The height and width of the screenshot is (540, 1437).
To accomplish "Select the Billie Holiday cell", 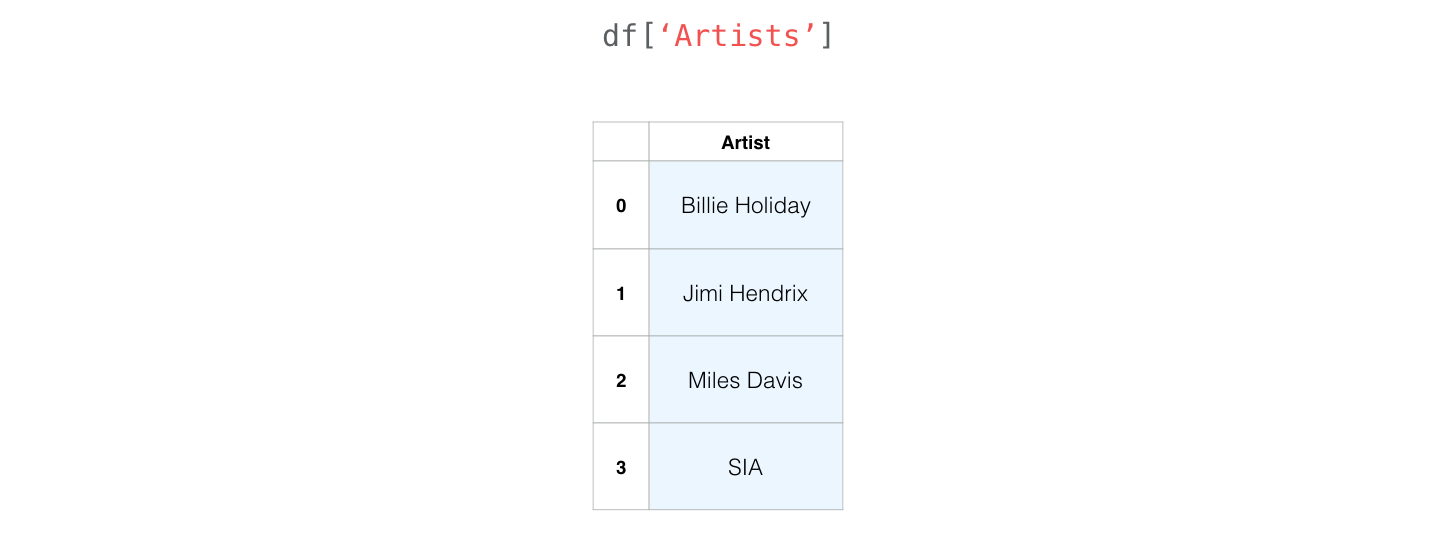I will (745, 205).
